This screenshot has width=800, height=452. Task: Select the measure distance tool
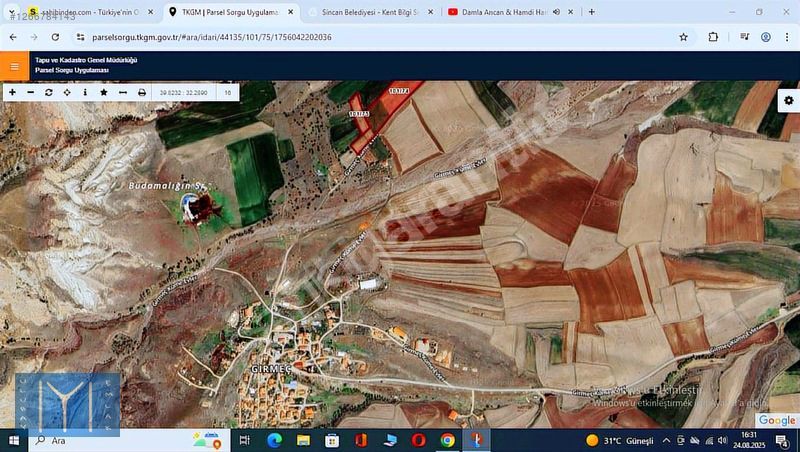(x=122, y=92)
